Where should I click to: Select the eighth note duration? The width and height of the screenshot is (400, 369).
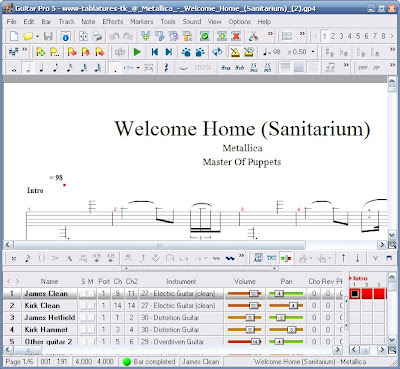[x=56, y=68]
